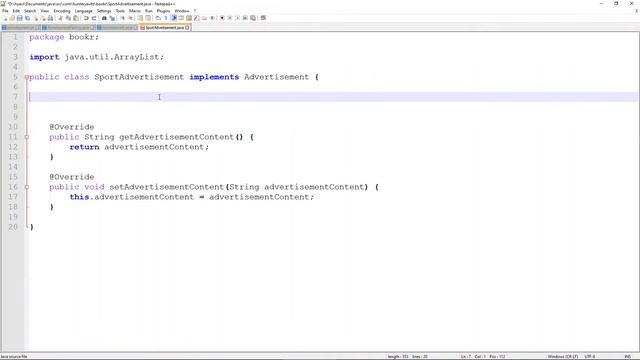
Task: Click the Windows (CR LF) status bar entry
Action: tap(562, 357)
